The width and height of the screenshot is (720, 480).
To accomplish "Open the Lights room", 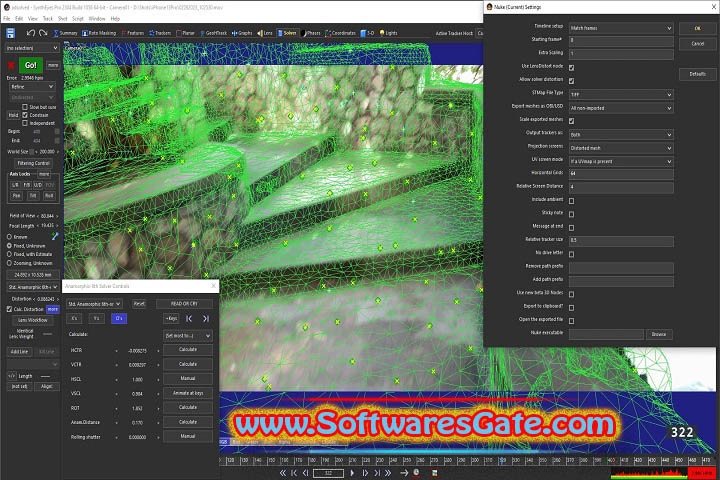I will coord(388,33).
